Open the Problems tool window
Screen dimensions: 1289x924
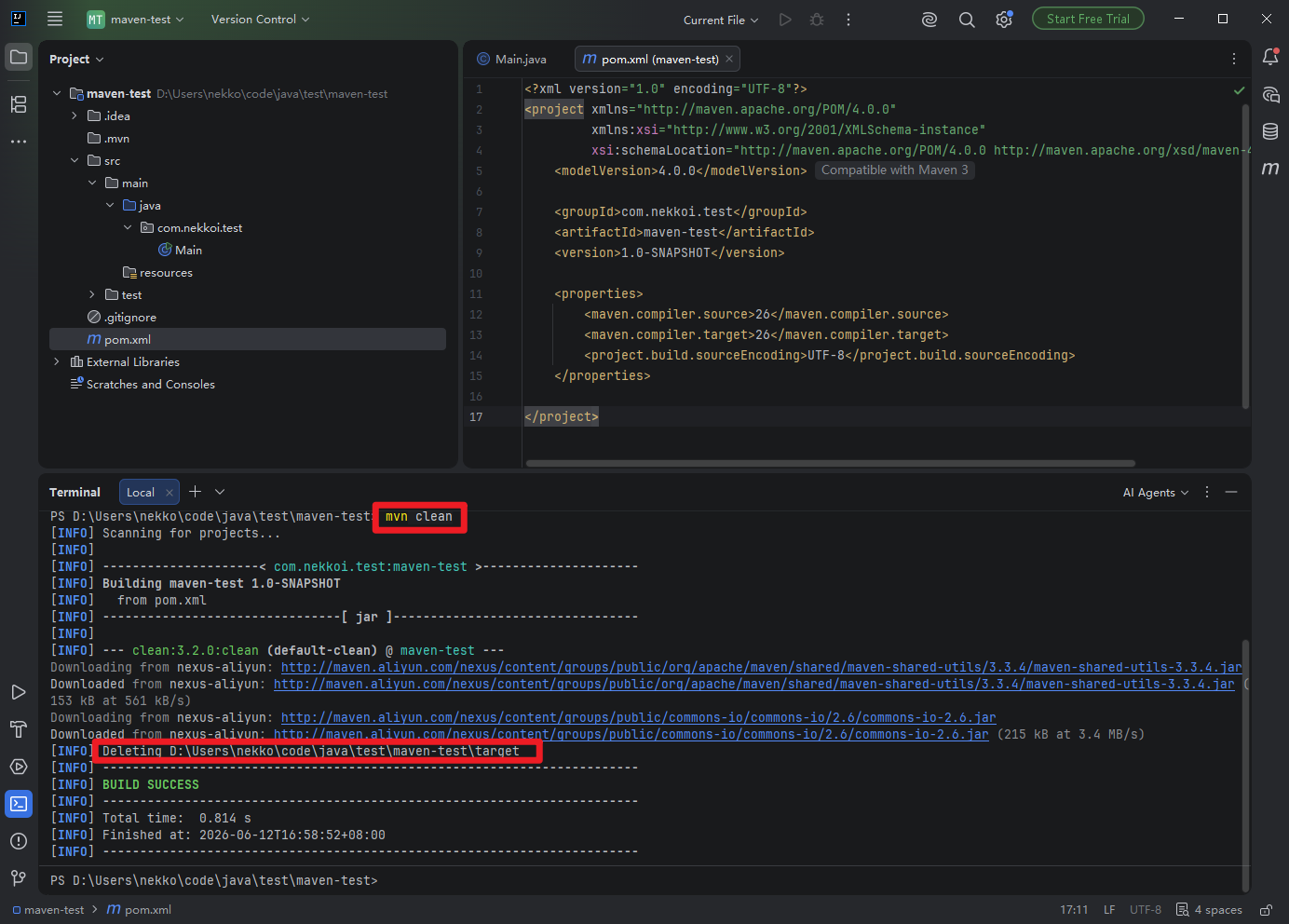(19, 841)
